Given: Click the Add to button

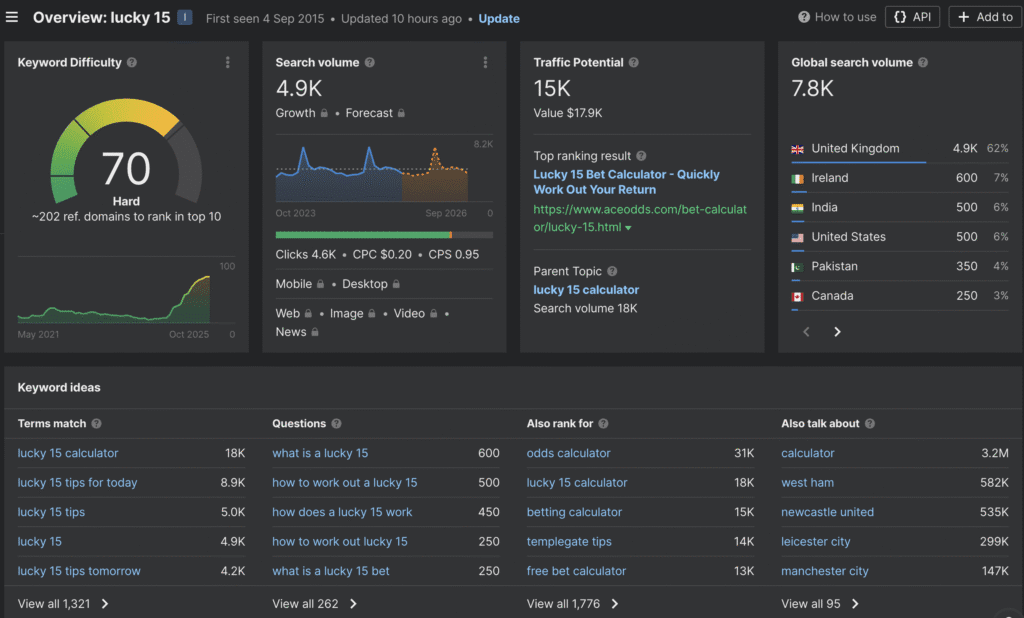Looking at the screenshot, I should [986, 17].
